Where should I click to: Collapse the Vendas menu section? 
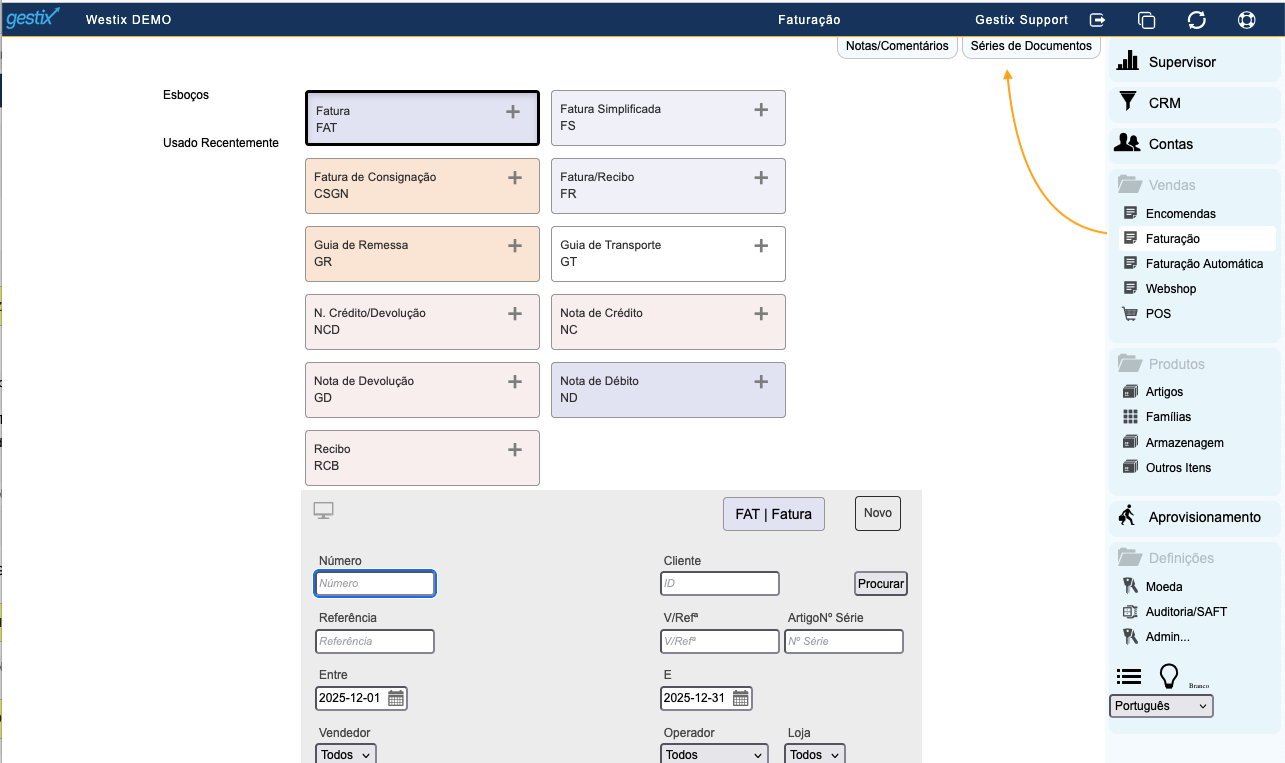[x=1171, y=185]
